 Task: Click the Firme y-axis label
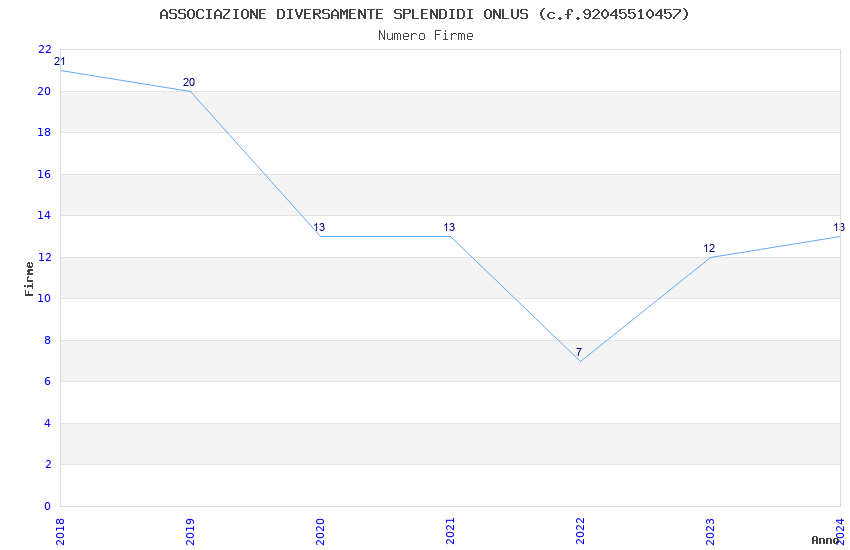click(29, 279)
